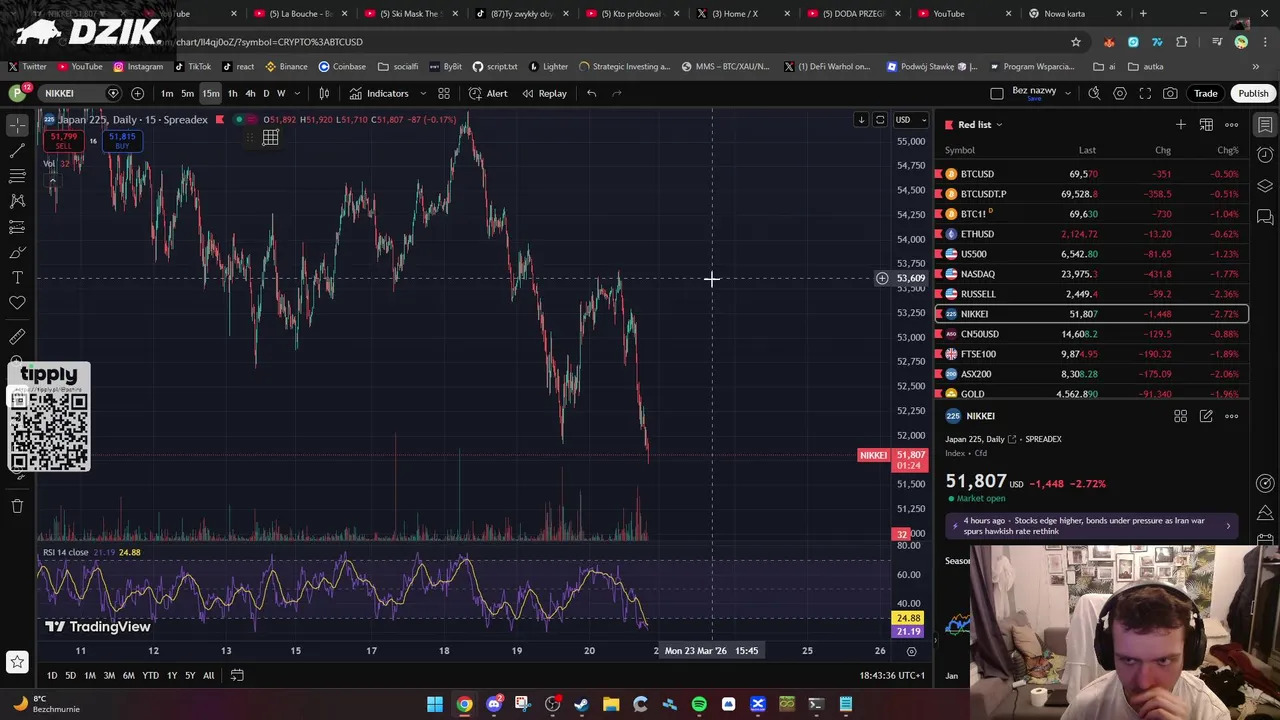Image resolution: width=1280 pixels, height=720 pixels.
Task: Open the Windows Start menu
Action: 435,704
